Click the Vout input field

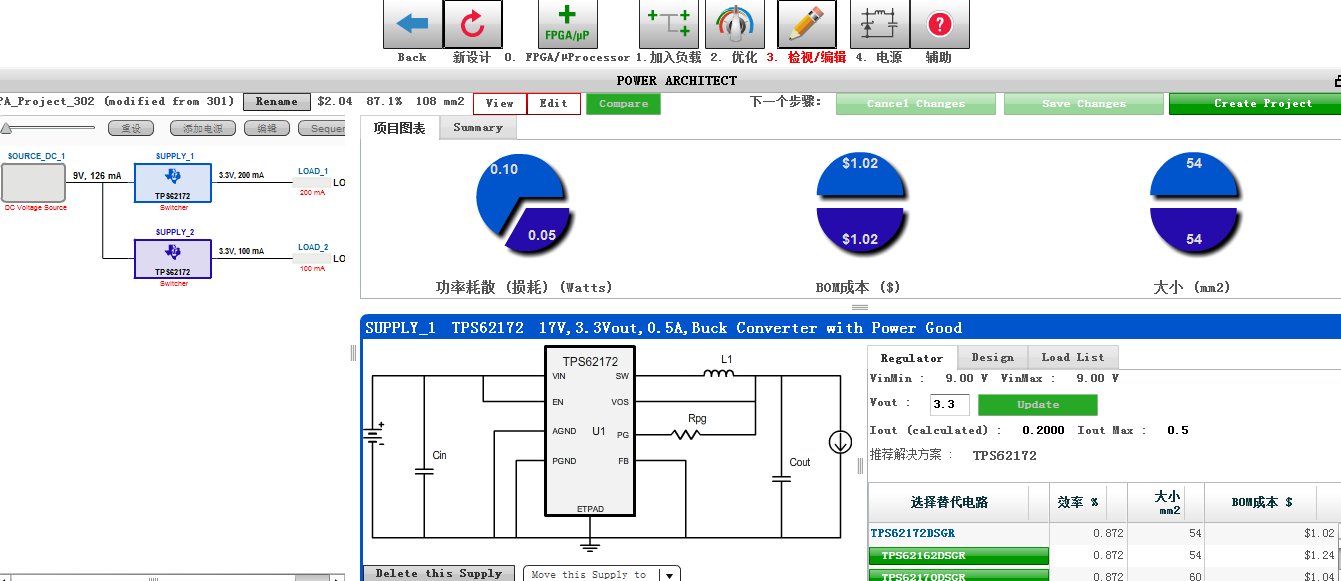[x=949, y=405]
